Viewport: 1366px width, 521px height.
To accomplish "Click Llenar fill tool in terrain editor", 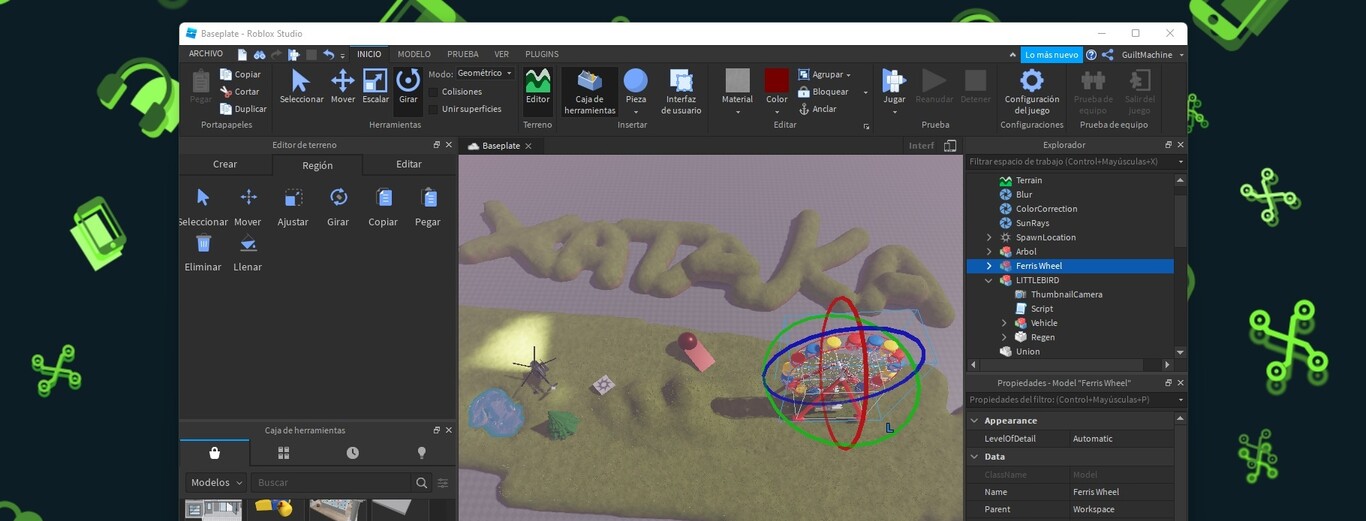I will 248,252.
